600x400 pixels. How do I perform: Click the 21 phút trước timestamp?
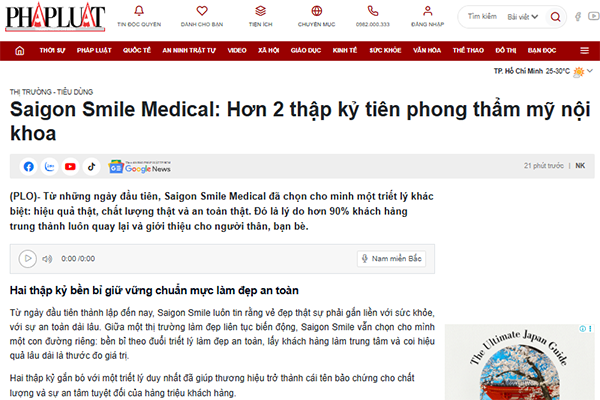coord(544,166)
